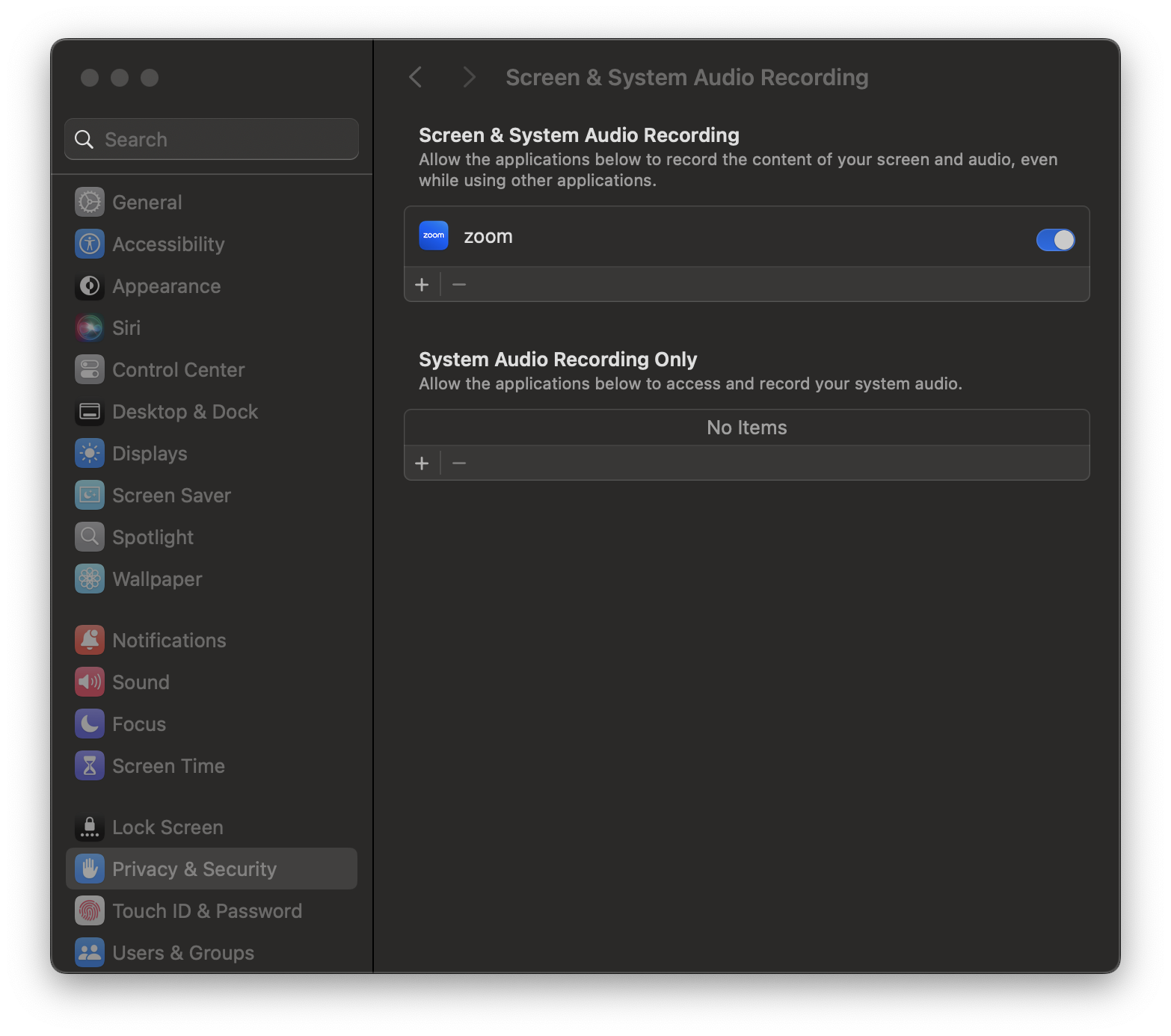Open Control Center settings
Image resolution: width=1171 pixels, height=1036 pixels.
pyautogui.click(x=178, y=369)
